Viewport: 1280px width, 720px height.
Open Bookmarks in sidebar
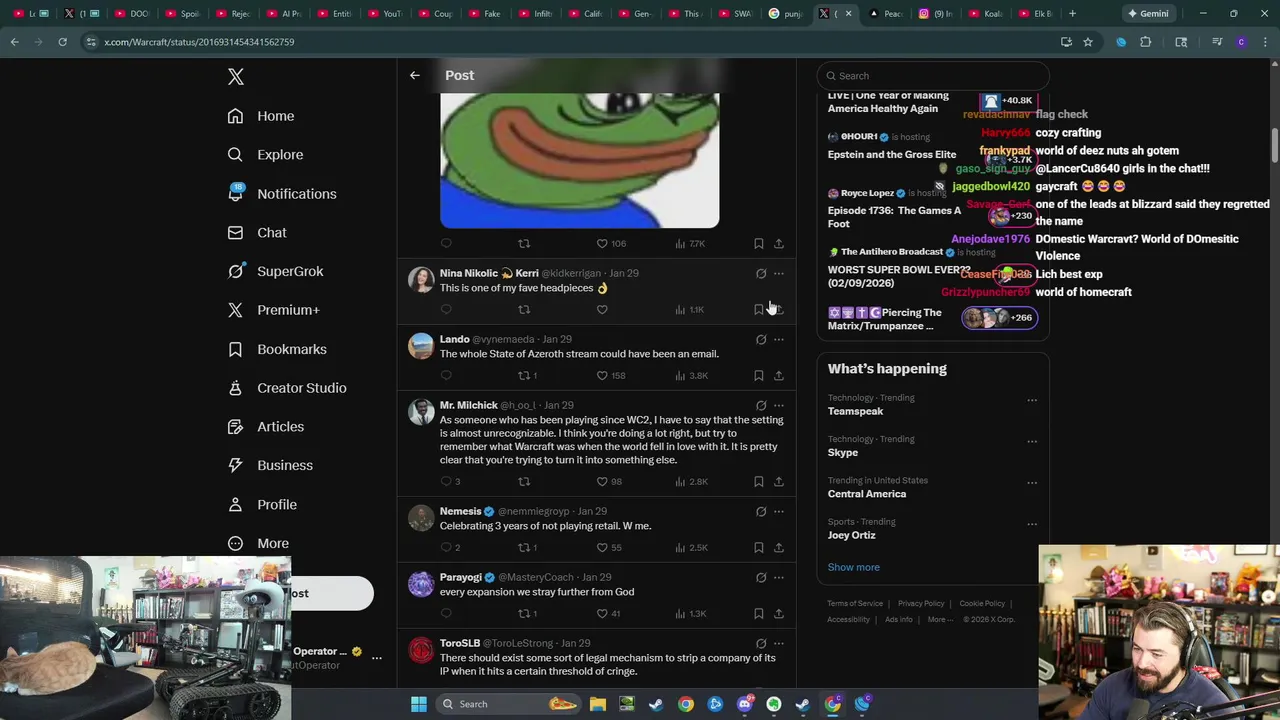click(x=277, y=349)
